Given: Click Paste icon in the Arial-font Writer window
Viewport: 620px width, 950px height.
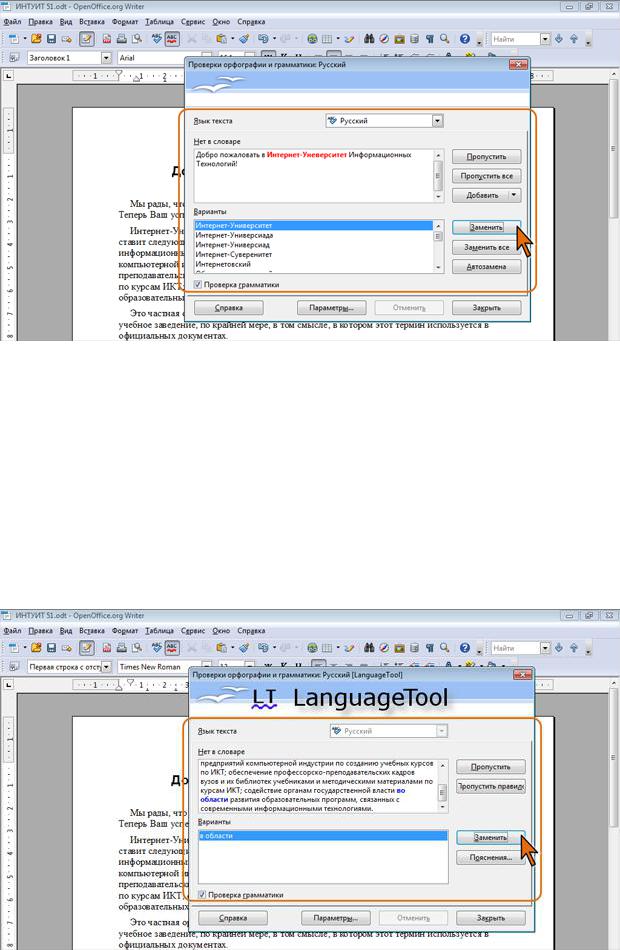Looking at the screenshot, I should (222, 39).
